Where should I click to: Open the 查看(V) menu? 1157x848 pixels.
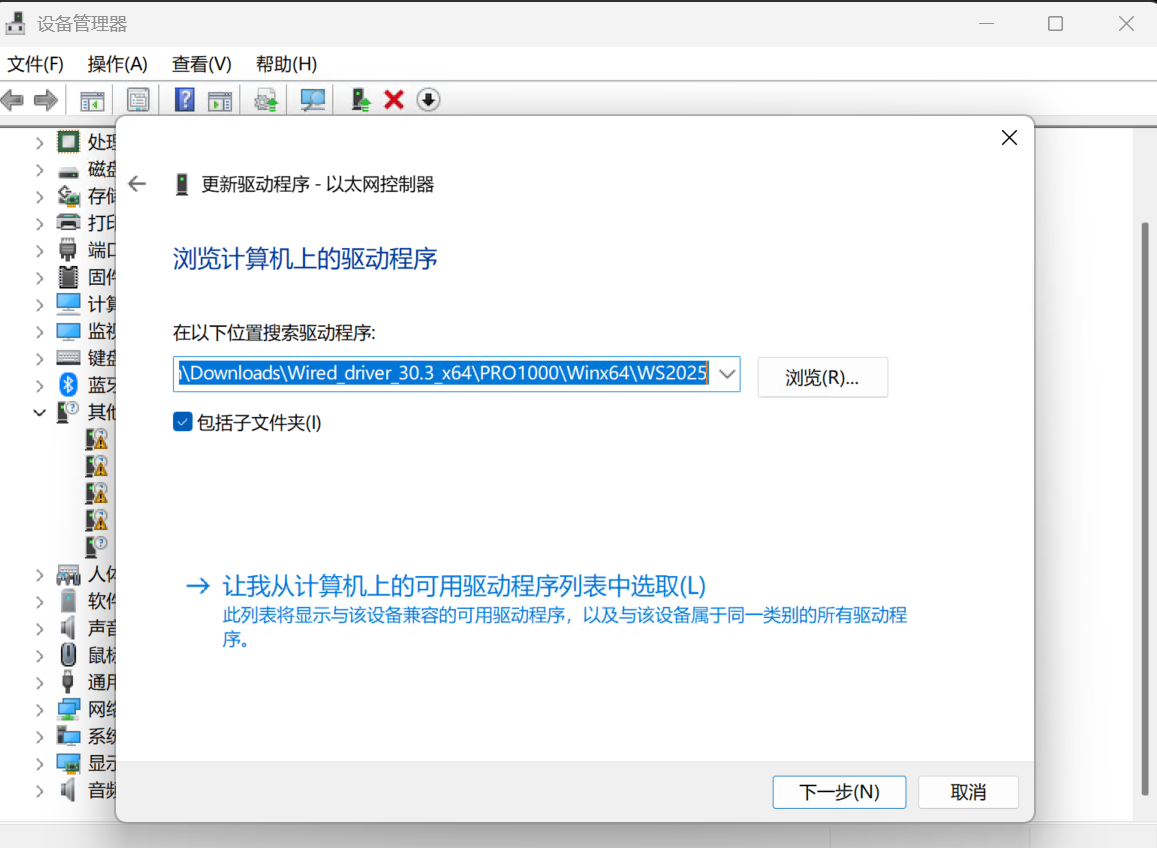coord(201,64)
